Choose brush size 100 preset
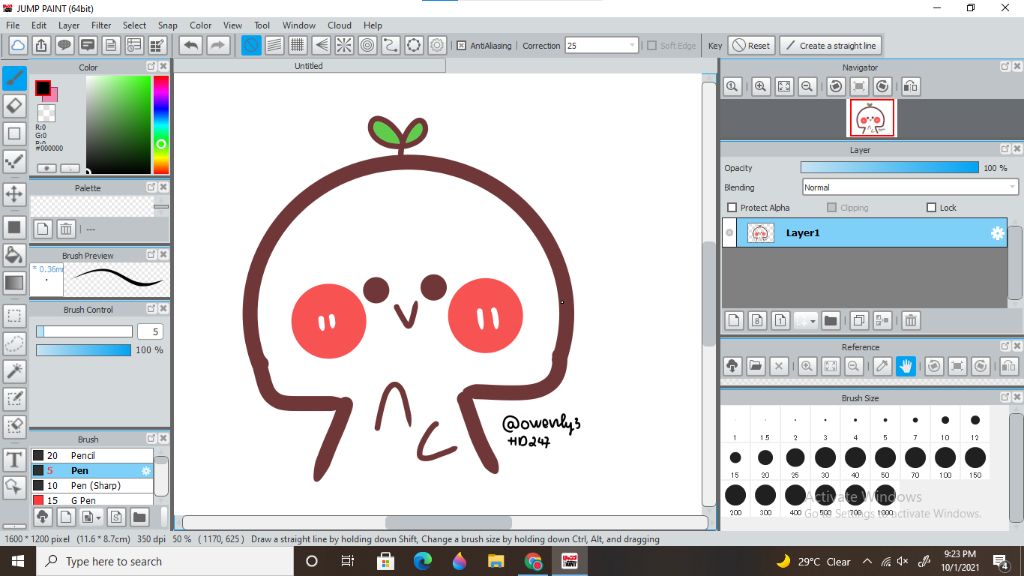This screenshot has width=1024, height=576. click(945, 462)
